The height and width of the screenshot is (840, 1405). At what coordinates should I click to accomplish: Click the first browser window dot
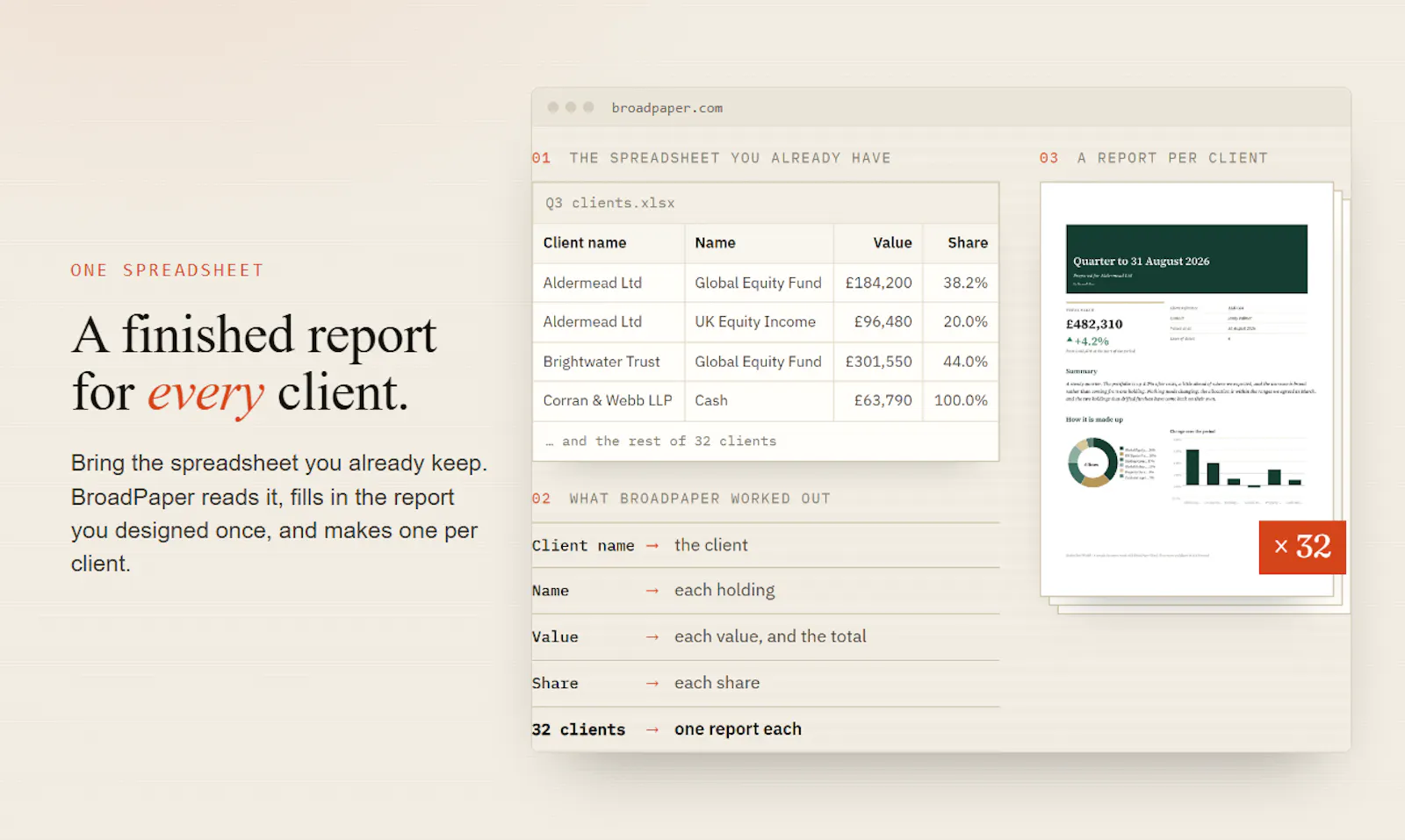tap(553, 107)
